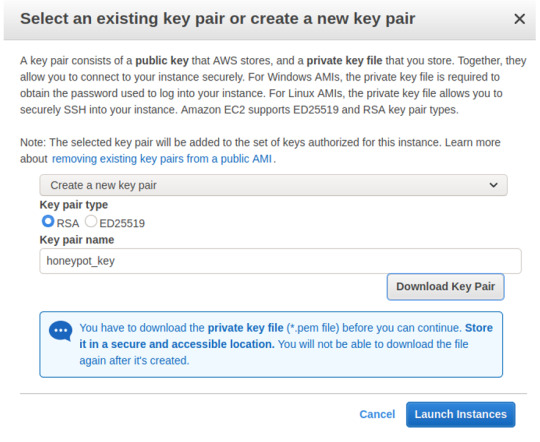Click bold 'private key file' in the blue notice
This screenshot has height=442, width=540.
[246, 328]
